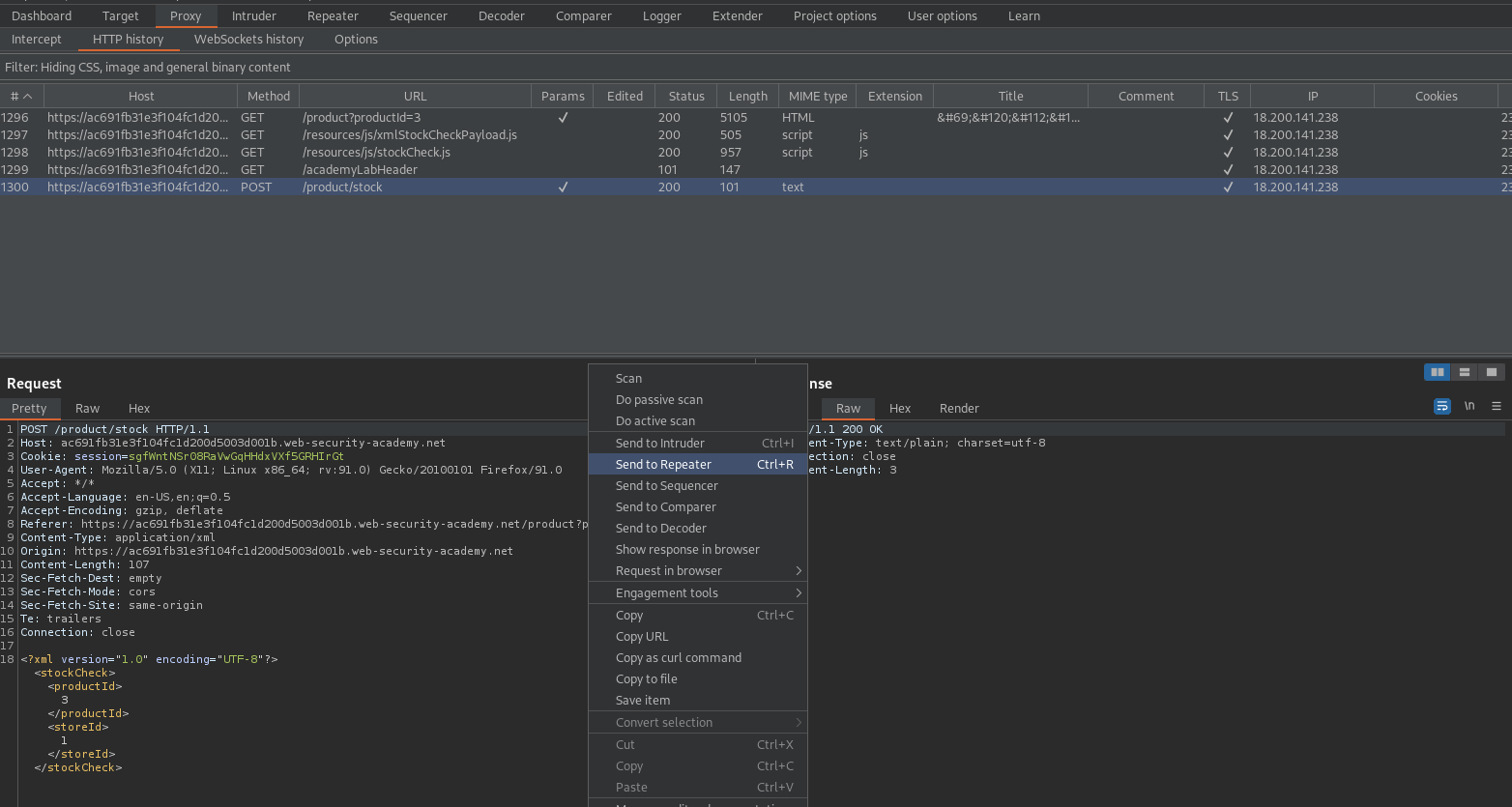Choose Send to Comparer
Viewport: 1512px width, 807px height.
(698, 507)
